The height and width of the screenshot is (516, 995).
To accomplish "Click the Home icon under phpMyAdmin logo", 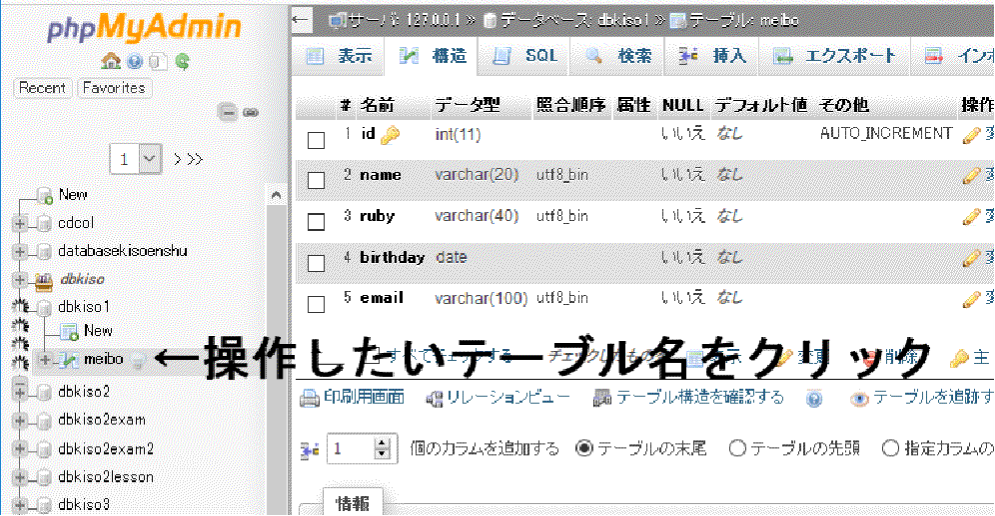I will click(x=110, y=62).
